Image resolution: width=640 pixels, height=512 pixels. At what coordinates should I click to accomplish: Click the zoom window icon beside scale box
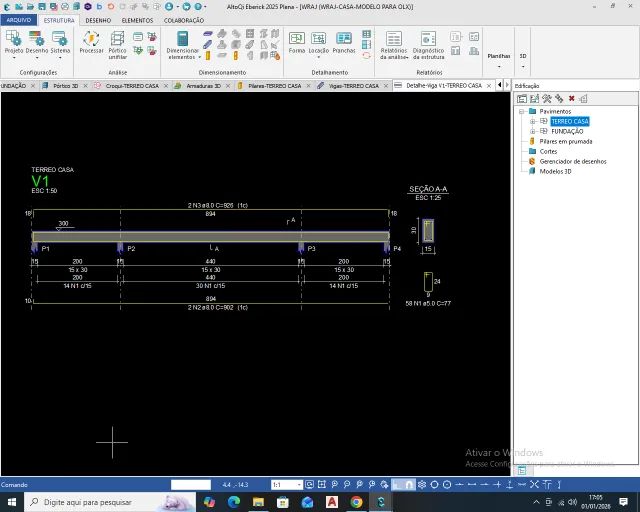[x=309, y=485]
